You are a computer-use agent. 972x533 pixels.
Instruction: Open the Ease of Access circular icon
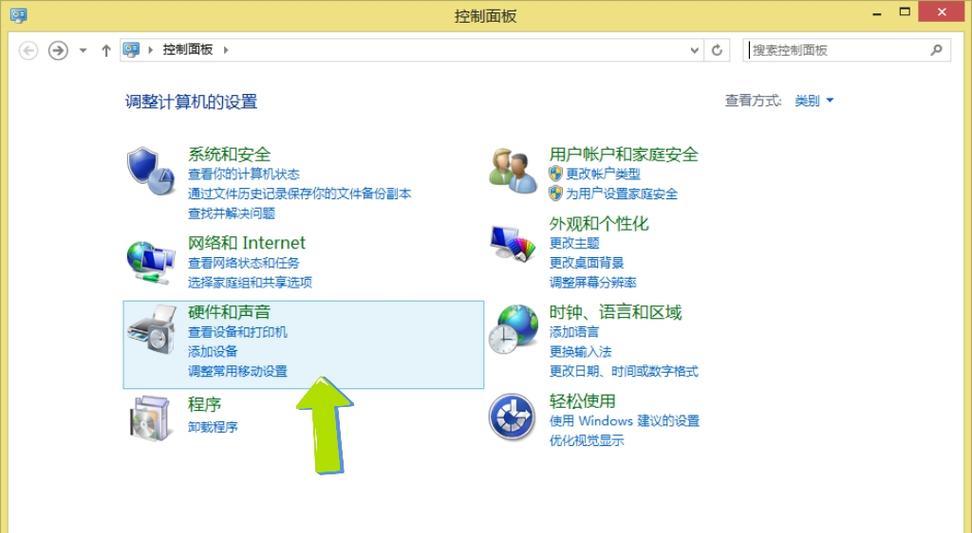pyautogui.click(x=511, y=417)
